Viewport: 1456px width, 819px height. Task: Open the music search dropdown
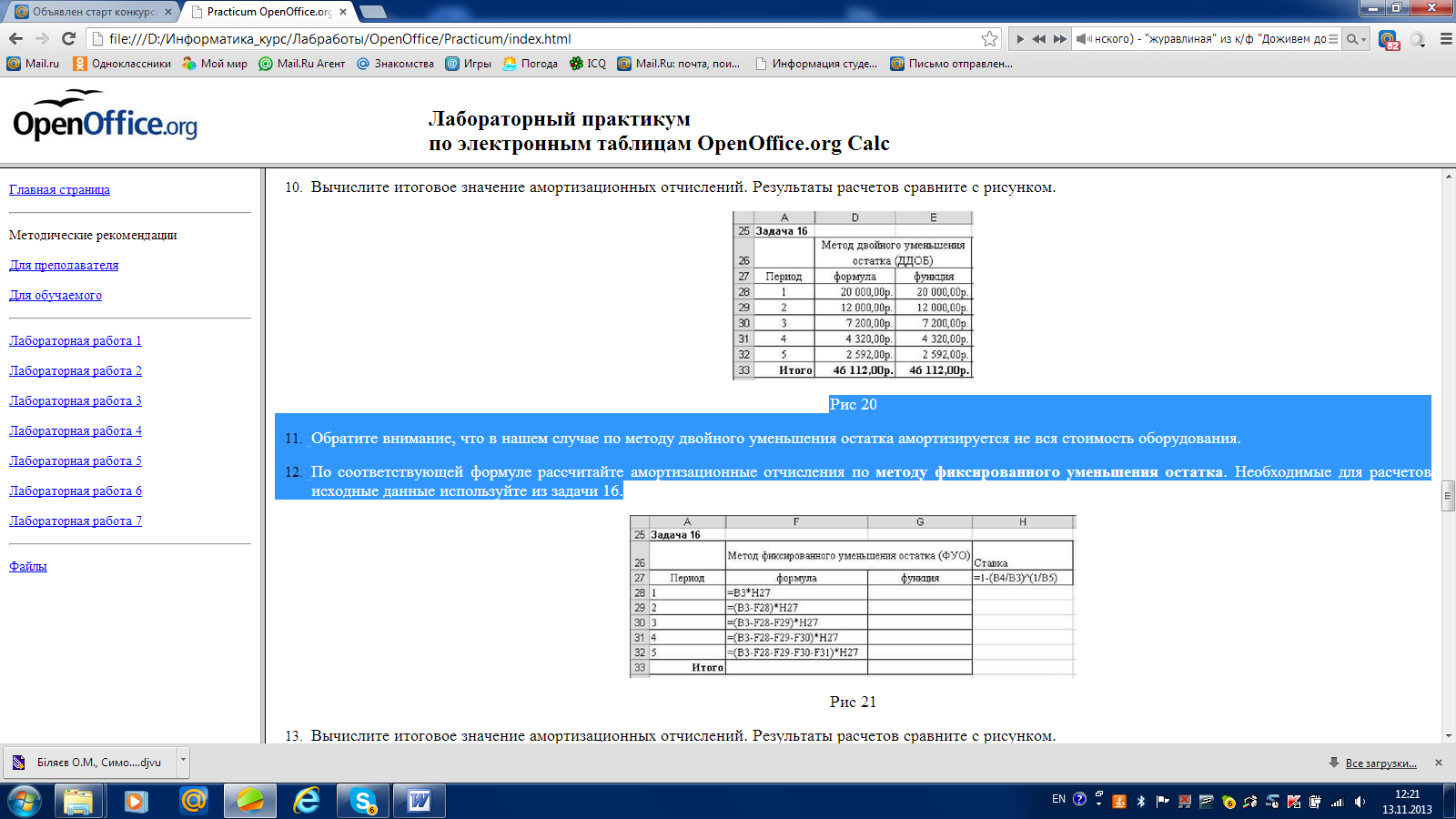pos(1357,38)
